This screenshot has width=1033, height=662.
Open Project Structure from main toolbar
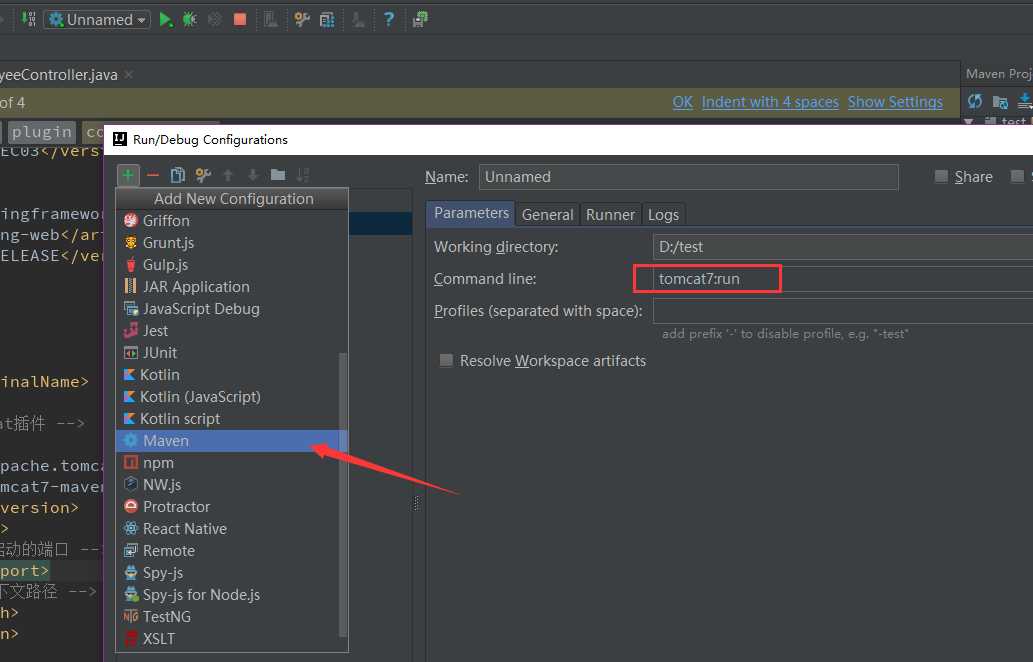[x=327, y=20]
